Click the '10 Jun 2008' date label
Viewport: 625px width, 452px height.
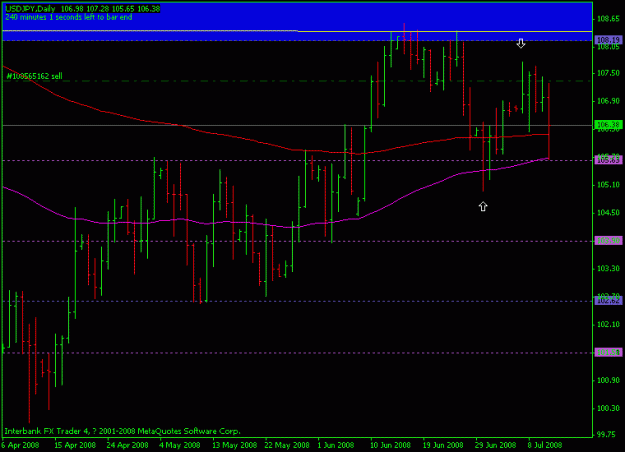coord(390,445)
